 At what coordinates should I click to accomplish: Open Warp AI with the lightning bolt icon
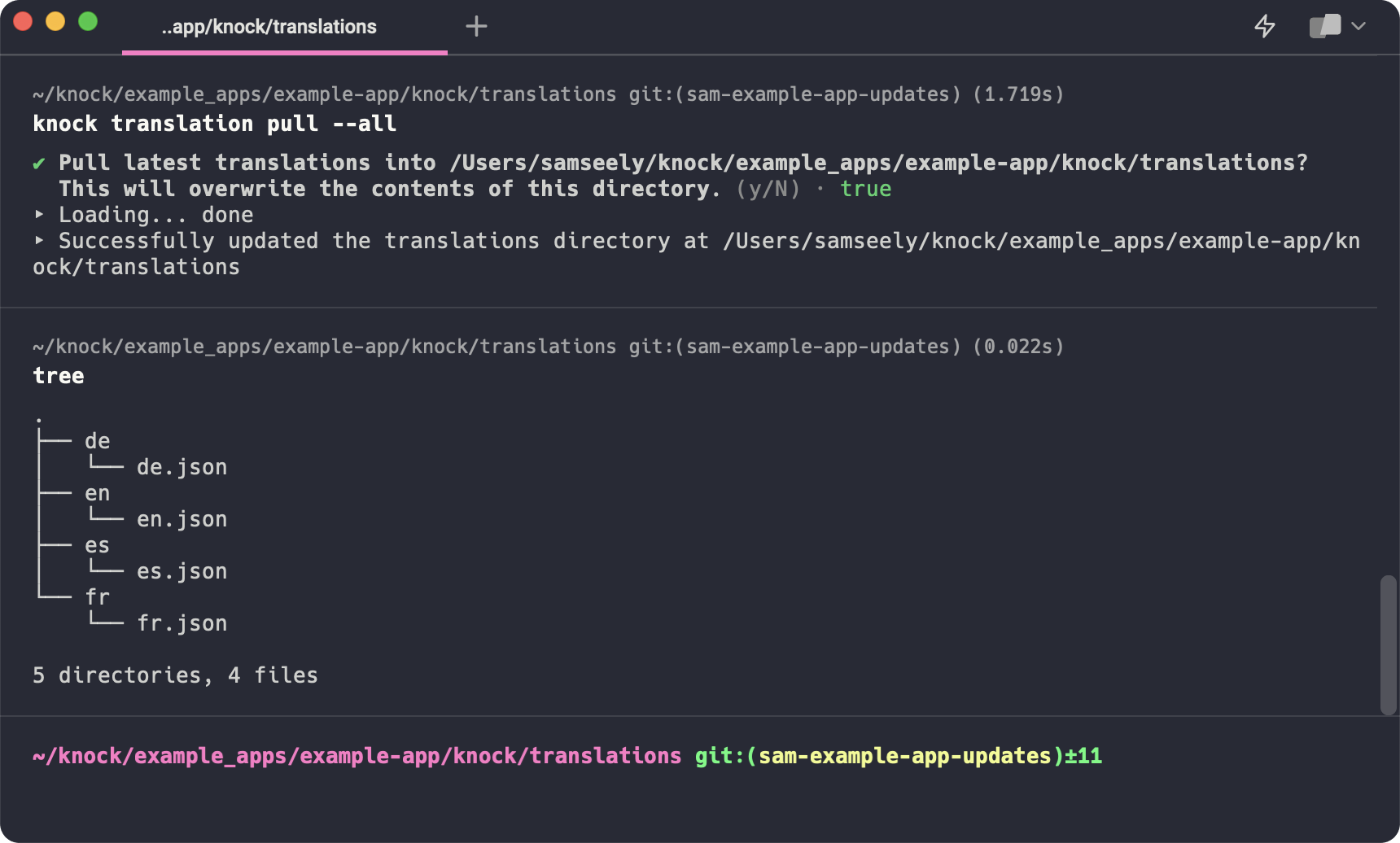pos(1267,27)
